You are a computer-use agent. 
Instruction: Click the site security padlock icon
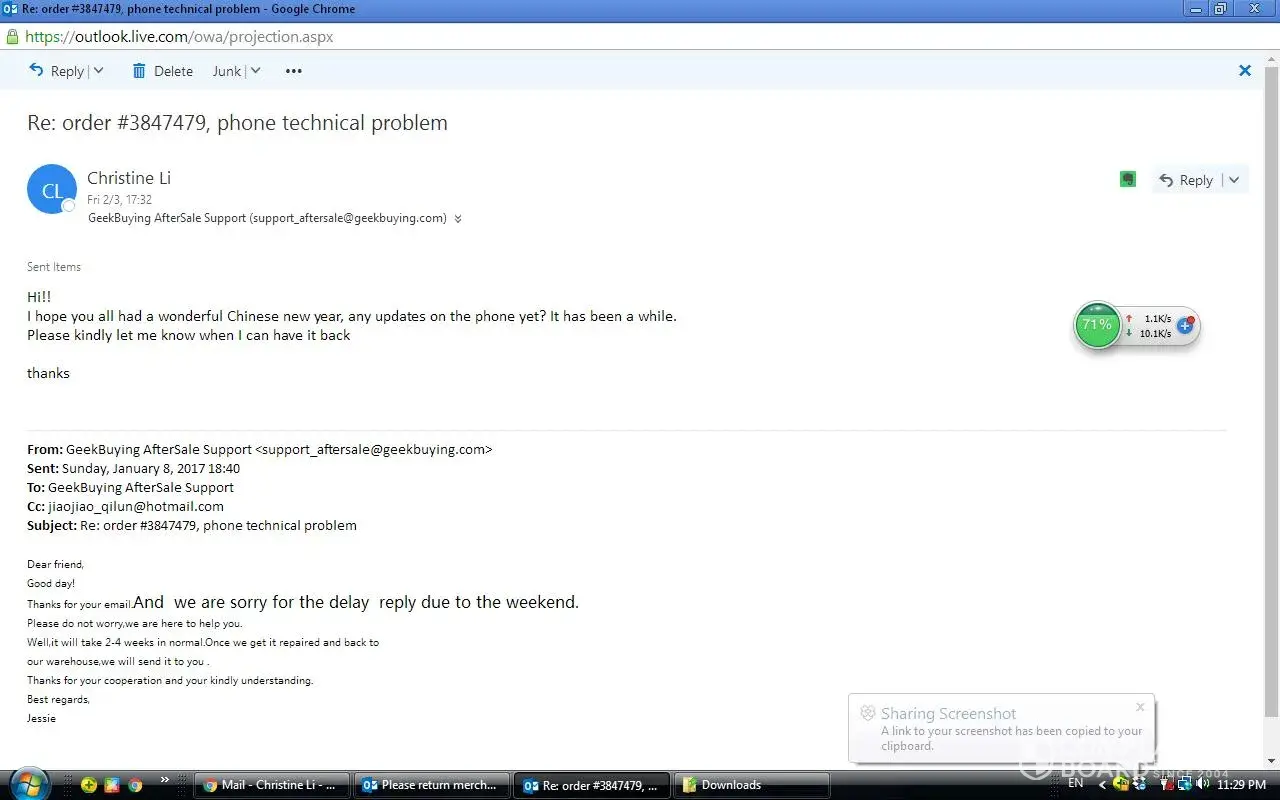(x=12, y=36)
